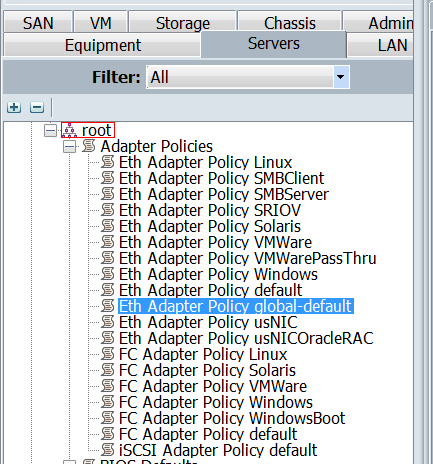
Task: Select the Servers tab
Action: point(274,44)
